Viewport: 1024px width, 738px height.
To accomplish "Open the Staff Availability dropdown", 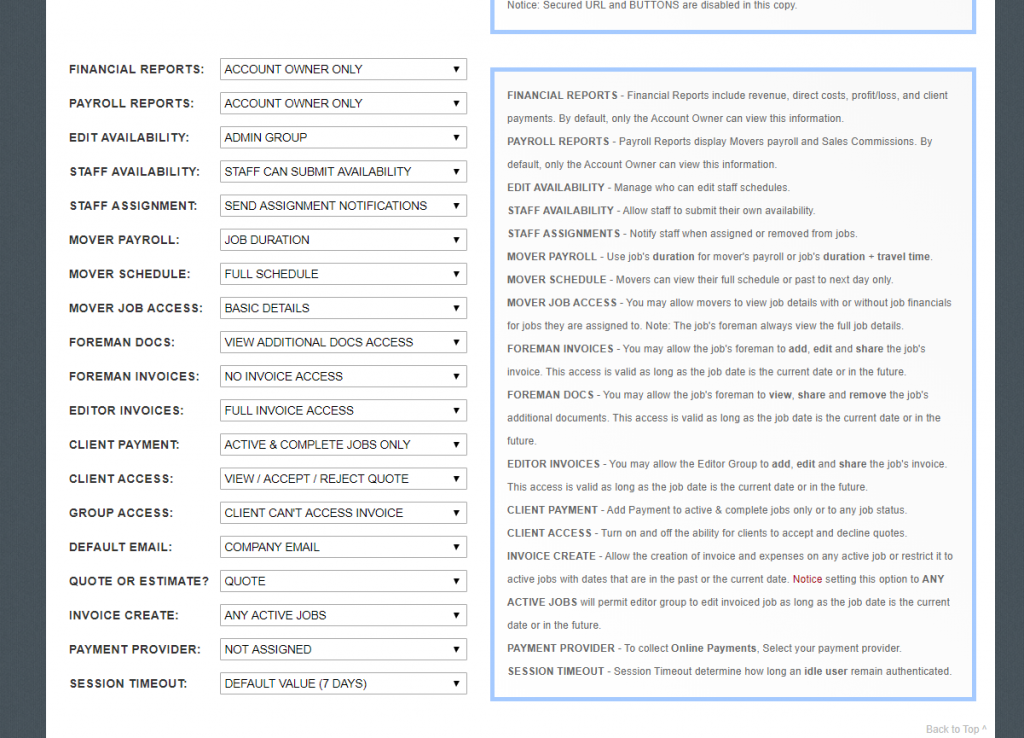I will pos(343,171).
